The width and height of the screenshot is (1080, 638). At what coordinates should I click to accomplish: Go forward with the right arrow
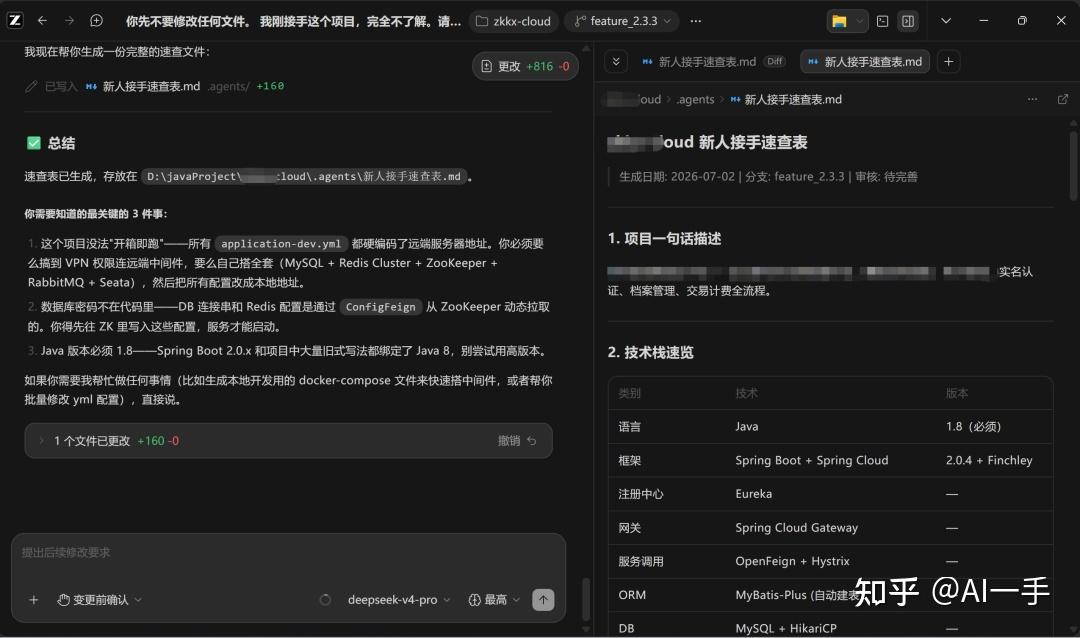point(69,21)
